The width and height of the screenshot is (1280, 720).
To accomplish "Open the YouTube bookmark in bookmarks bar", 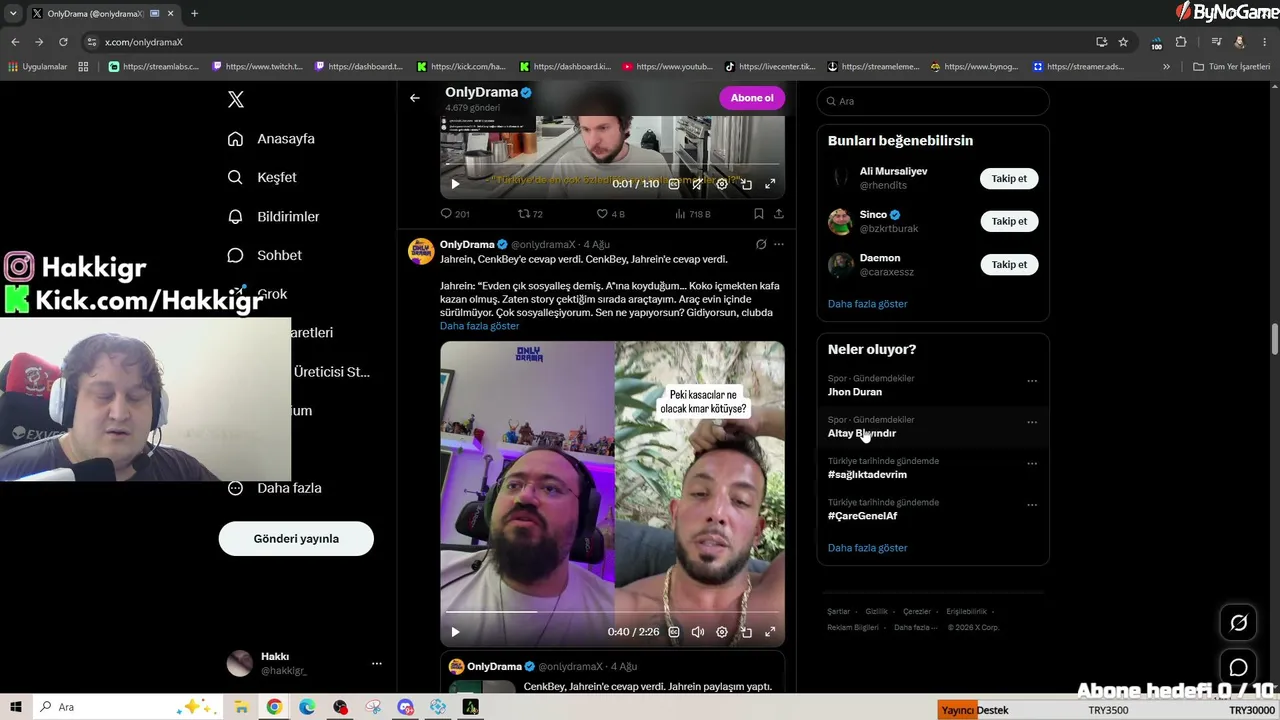I will (x=668, y=67).
